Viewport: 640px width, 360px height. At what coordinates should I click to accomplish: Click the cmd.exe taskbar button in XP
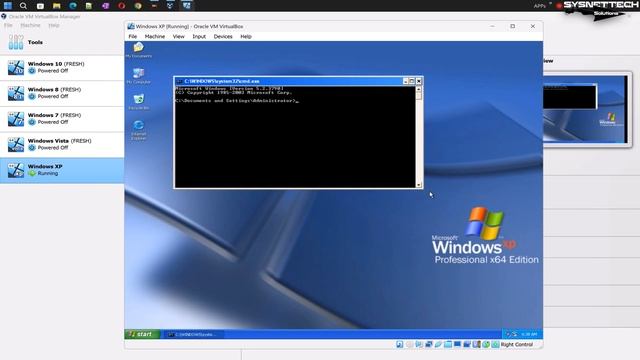(x=194, y=334)
